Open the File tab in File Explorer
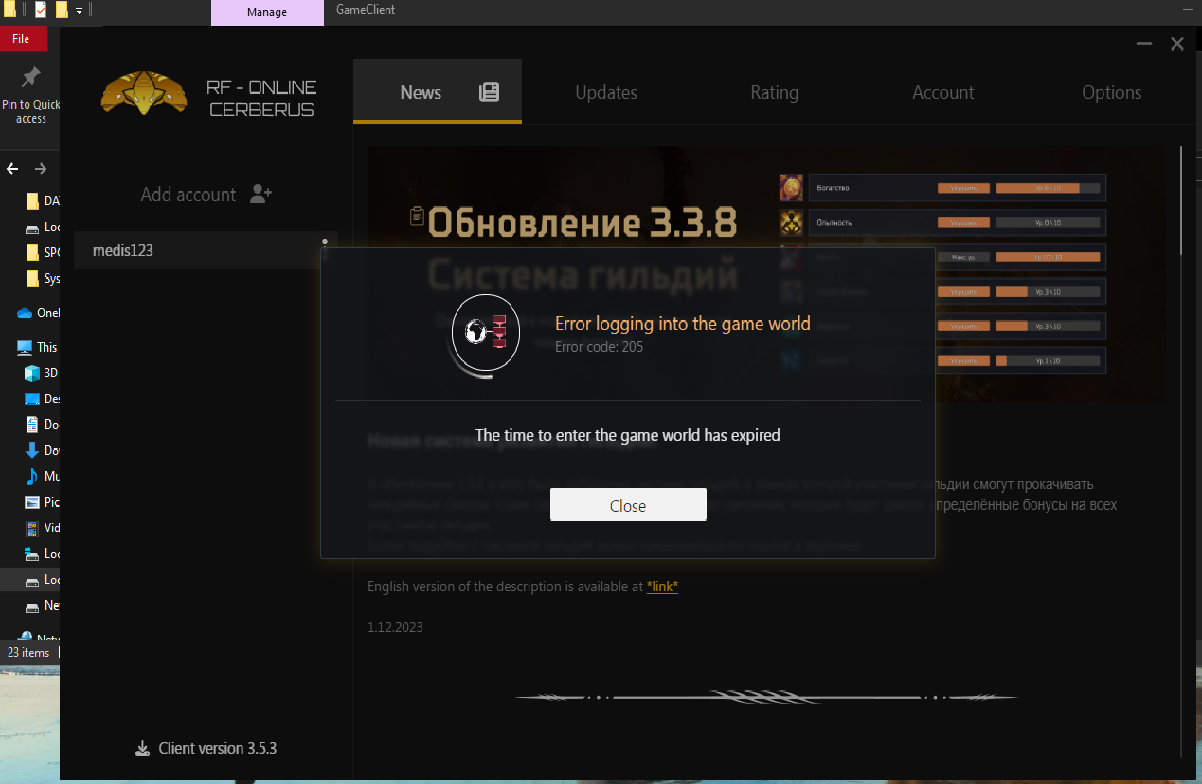This screenshot has width=1202, height=784. point(20,39)
